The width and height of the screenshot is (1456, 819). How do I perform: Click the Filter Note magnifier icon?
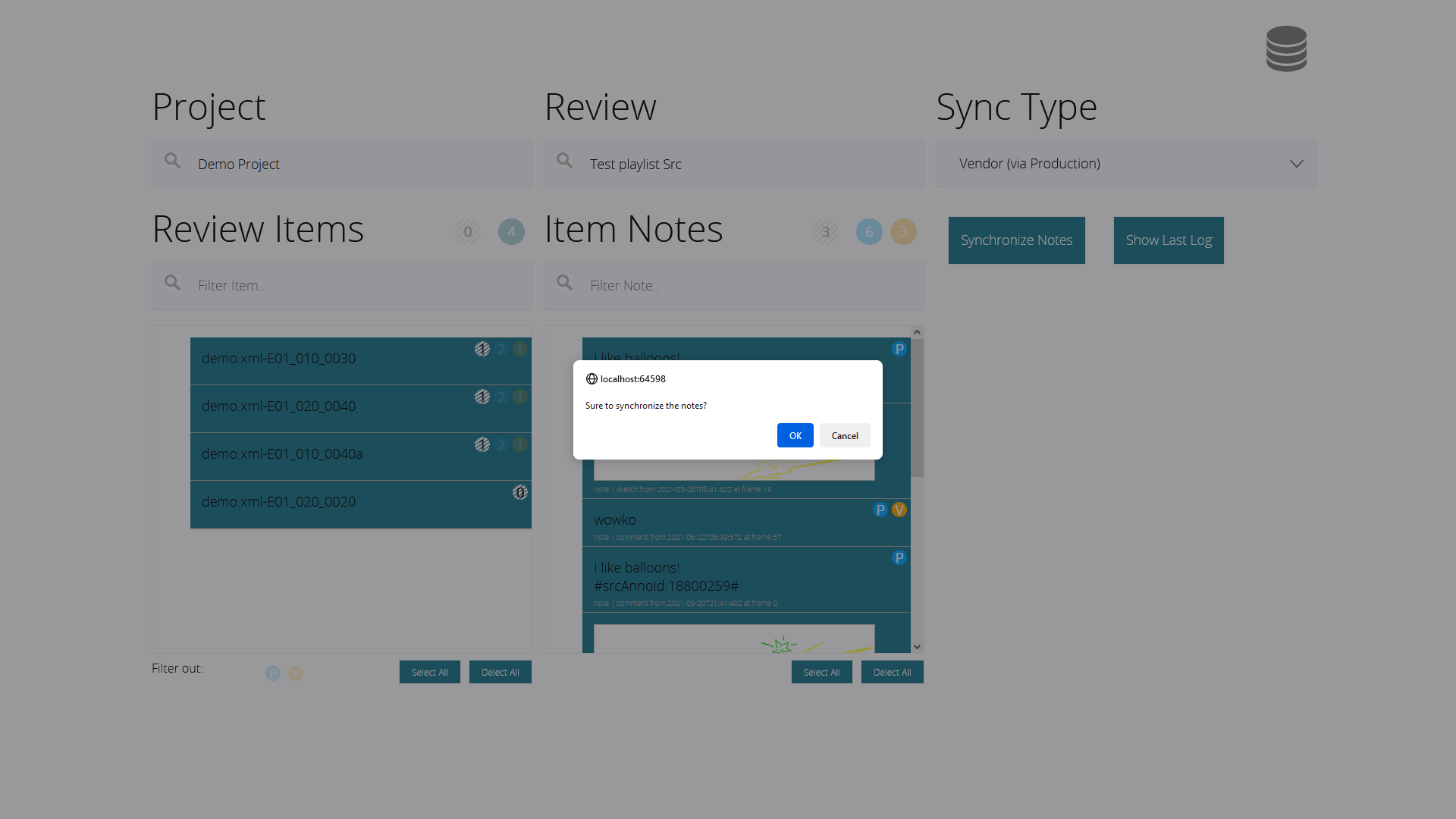565,283
